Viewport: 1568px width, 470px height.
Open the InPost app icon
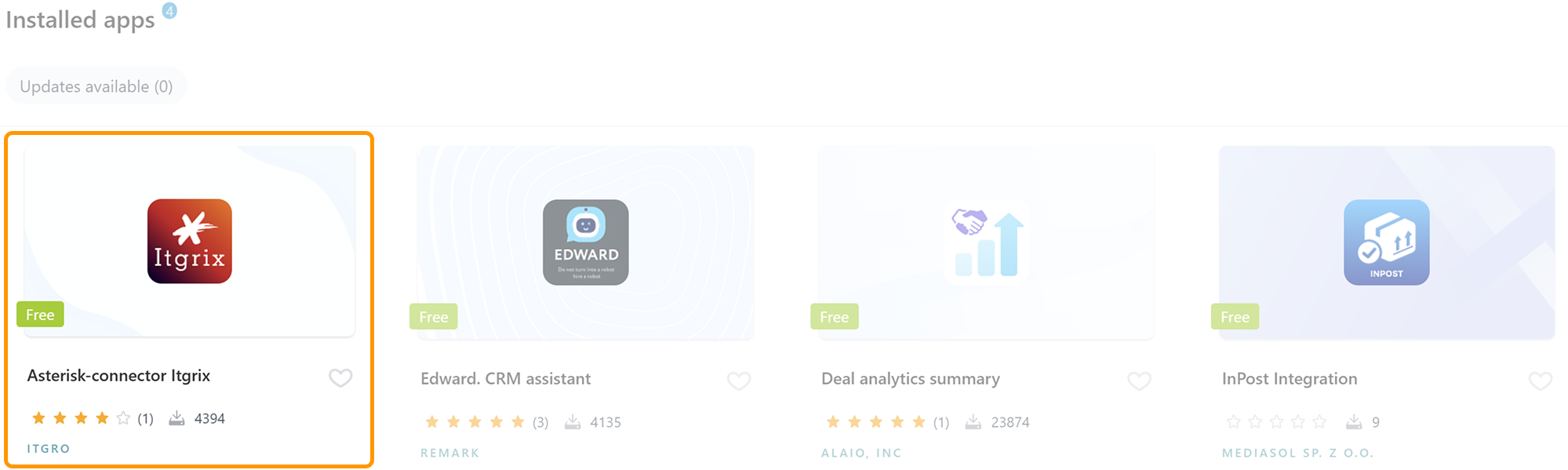(1386, 242)
